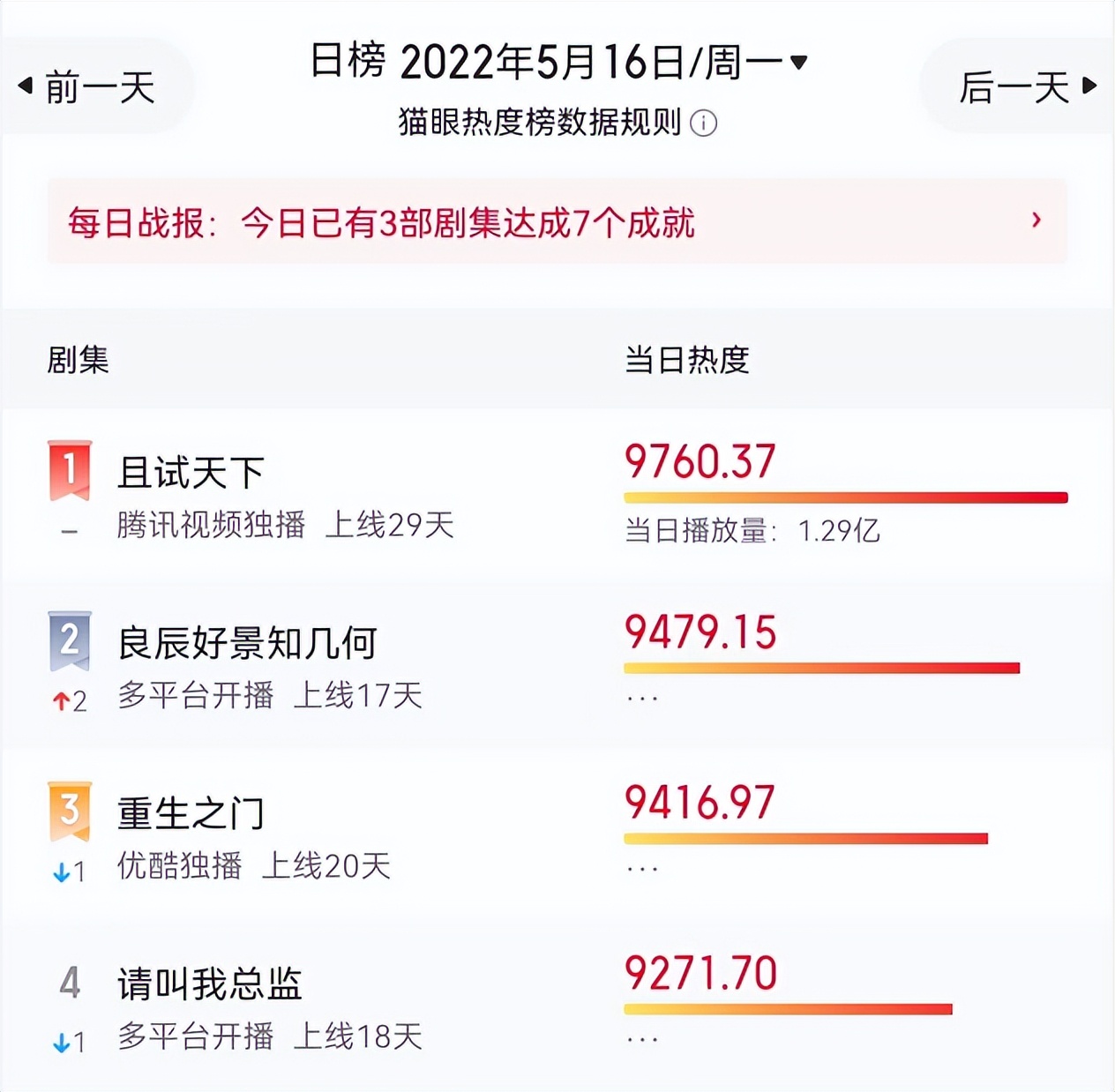Viewport: 1115px width, 1092px height.
Task: Switch to the 剧集 column header
Action: point(77,362)
